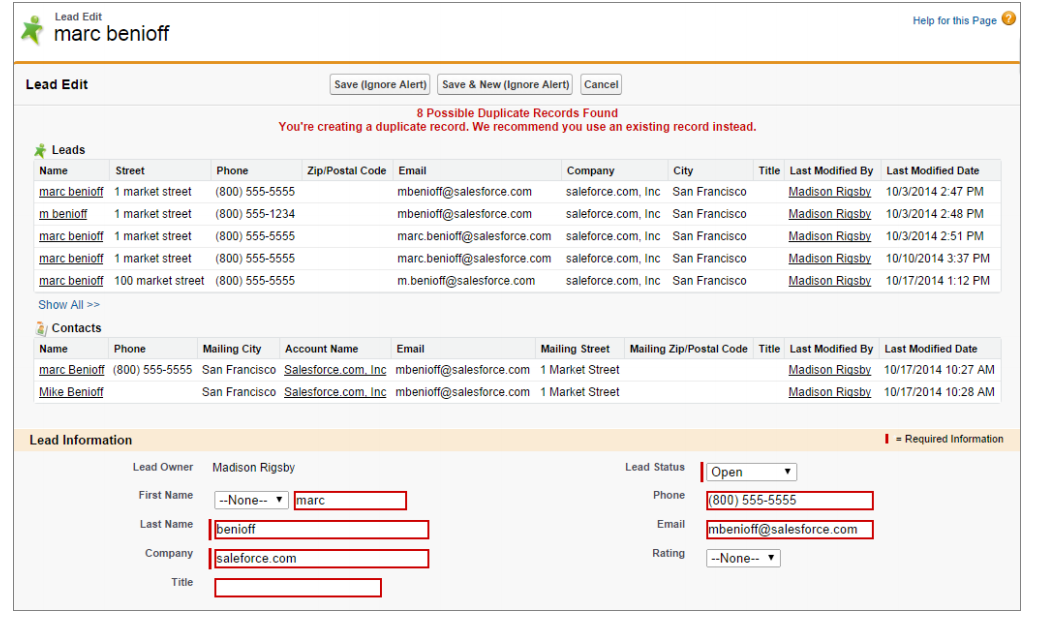This screenshot has width=1037, height=617.
Task: Open lead marc benioff at 100 market street
Action: [x=71, y=281]
